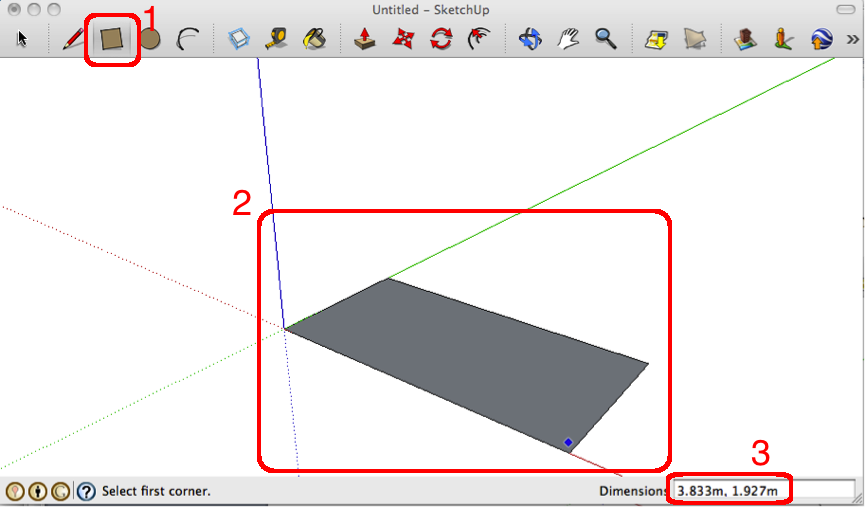Choose the red Move tool
Image resolution: width=865 pixels, height=507 pixels.
point(403,39)
